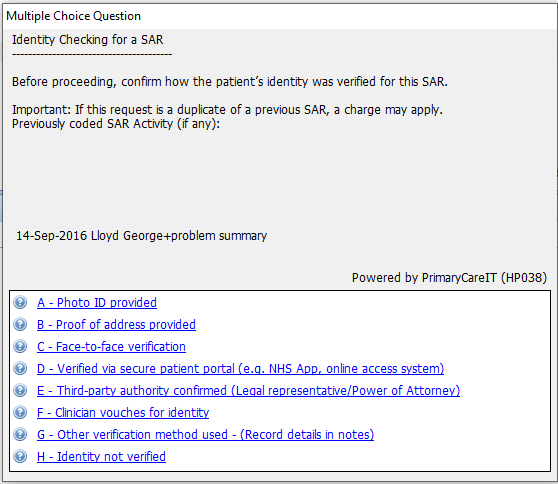Choose E - Third-party authority confirmed
Image resolution: width=558 pixels, height=484 pixels.
pos(248,391)
